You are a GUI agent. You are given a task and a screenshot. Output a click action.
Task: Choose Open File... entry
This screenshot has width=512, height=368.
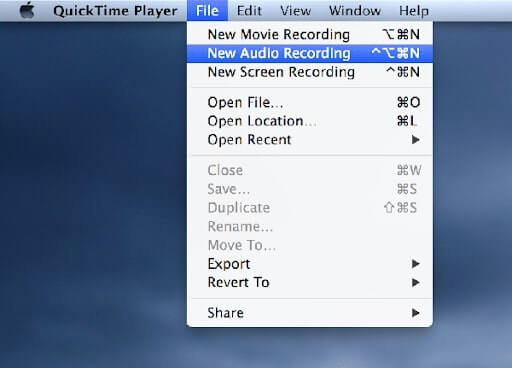[310, 102]
